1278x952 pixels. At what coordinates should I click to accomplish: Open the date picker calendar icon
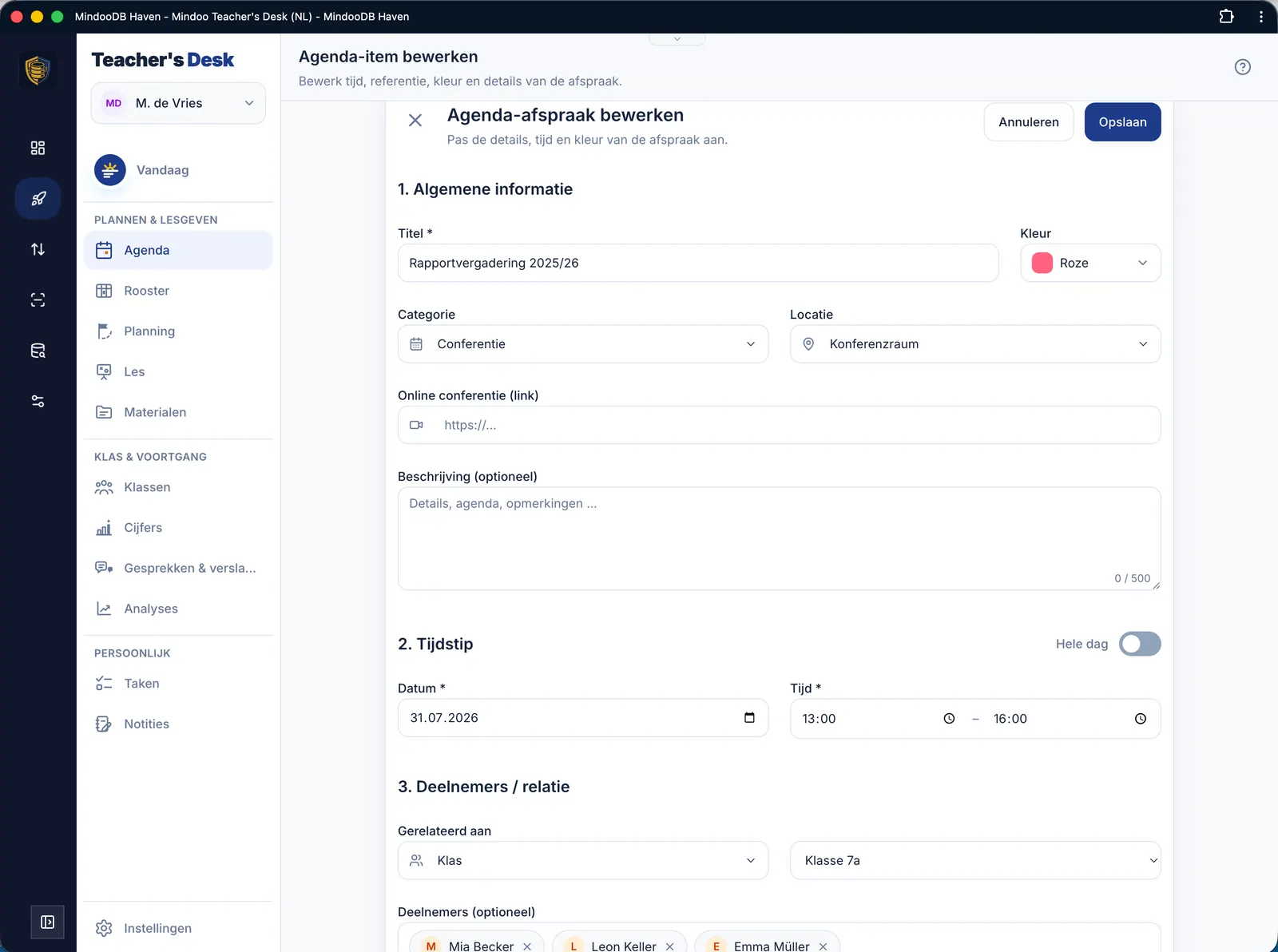point(749,718)
